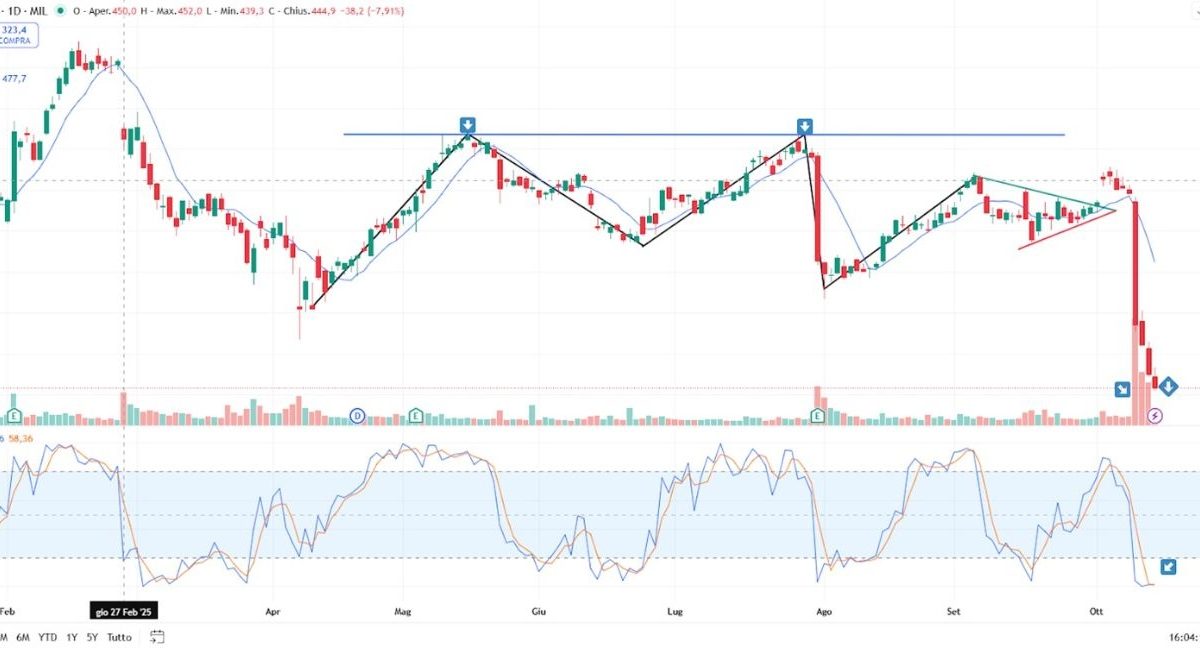This screenshot has width=1200, height=651.
Task: Open the go-to-date calendar icon
Action: click(x=157, y=637)
